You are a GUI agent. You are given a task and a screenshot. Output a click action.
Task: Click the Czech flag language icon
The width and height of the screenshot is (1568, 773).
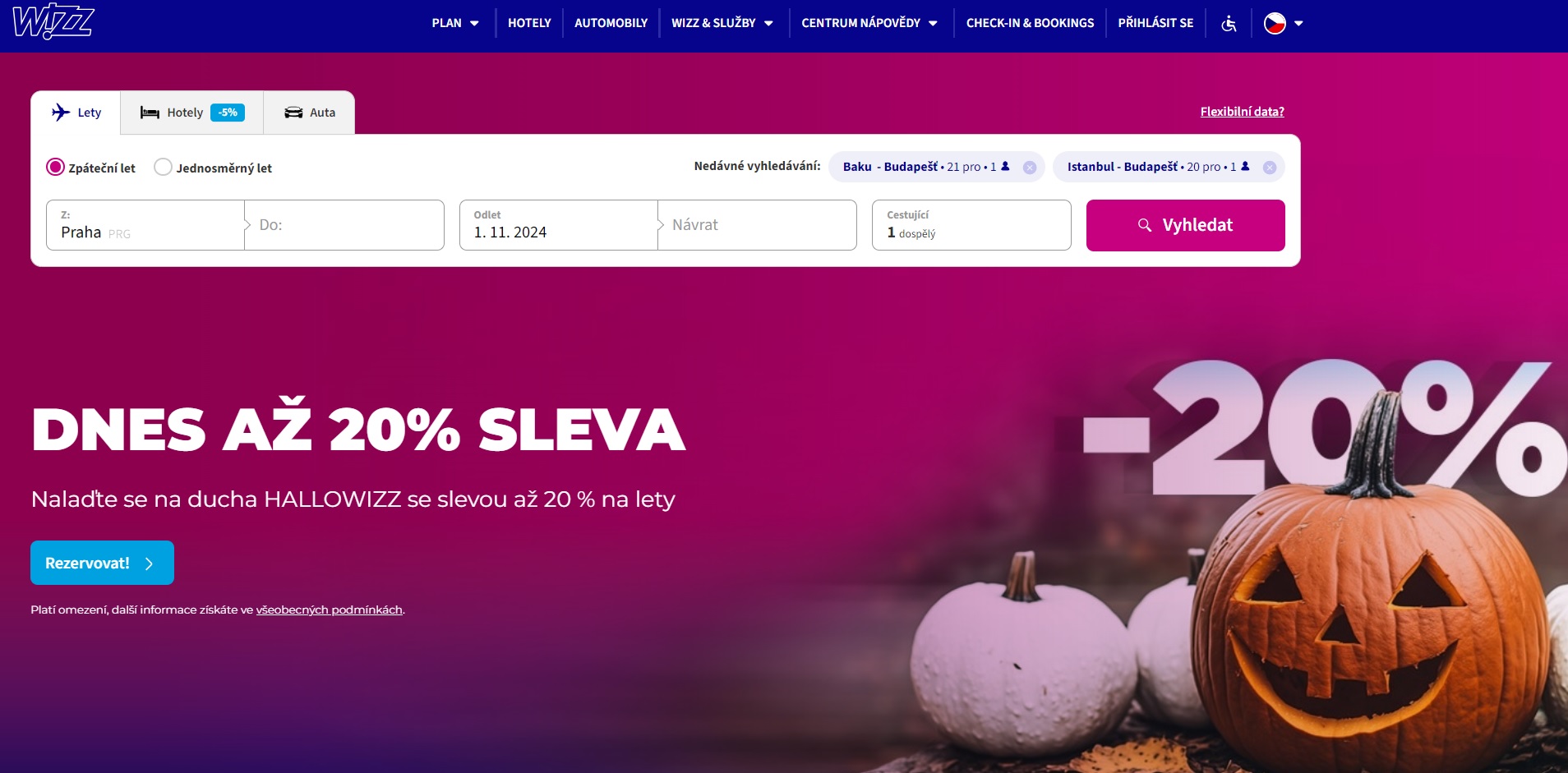(x=1275, y=23)
